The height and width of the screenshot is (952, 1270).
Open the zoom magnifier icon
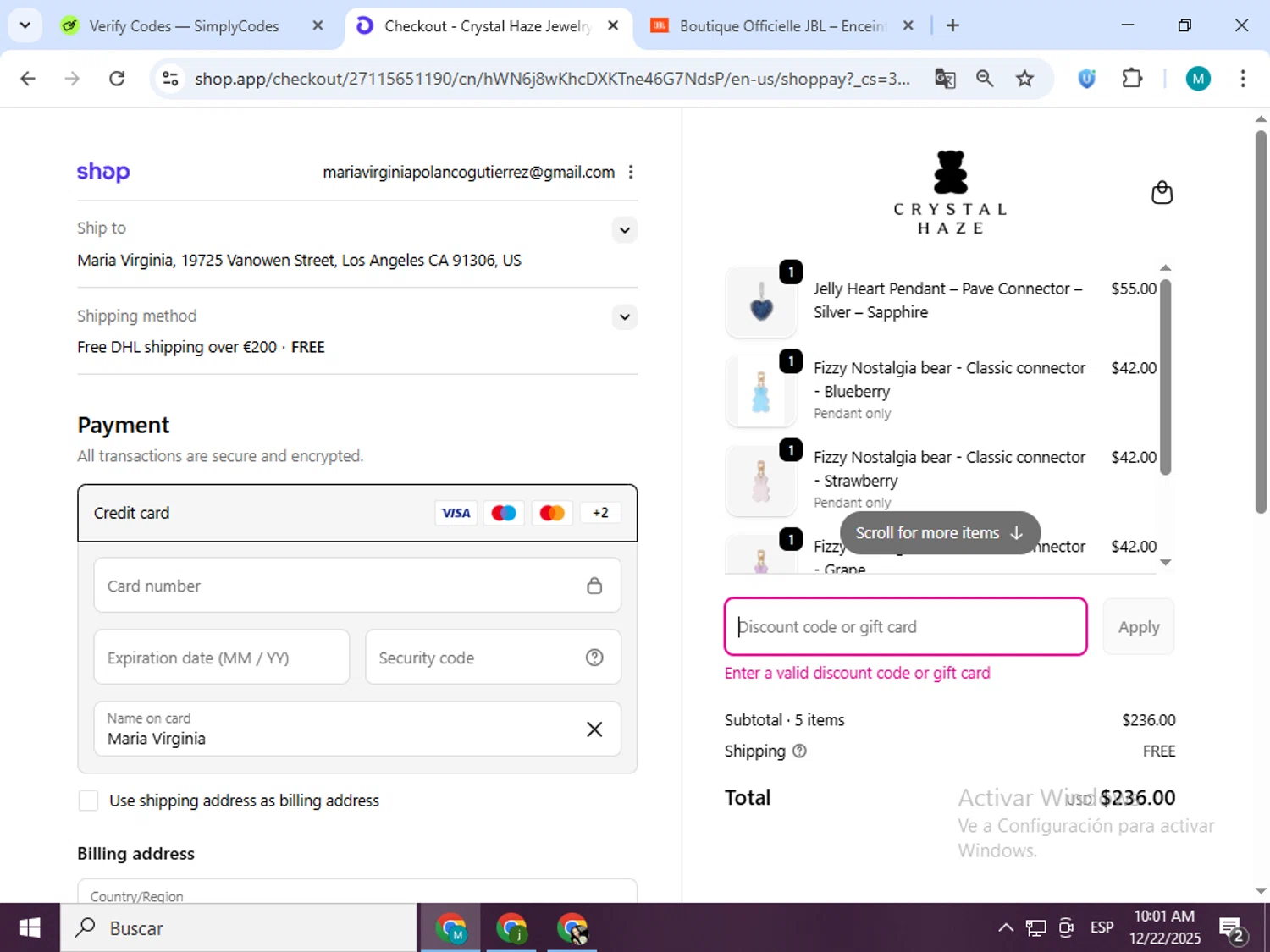[x=985, y=79]
